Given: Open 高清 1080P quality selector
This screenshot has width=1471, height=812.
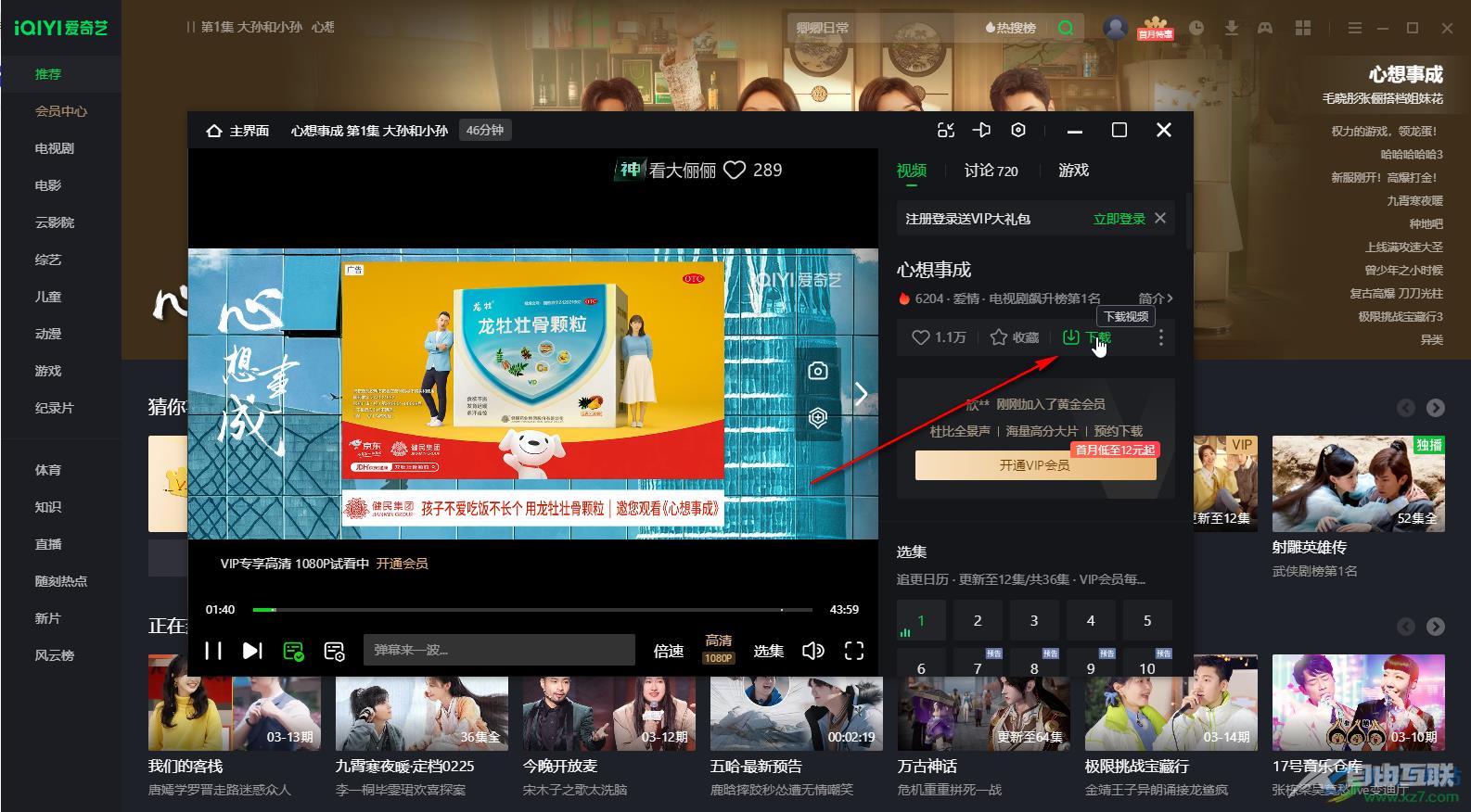Looking at the screenshot, I should [719, 649].
